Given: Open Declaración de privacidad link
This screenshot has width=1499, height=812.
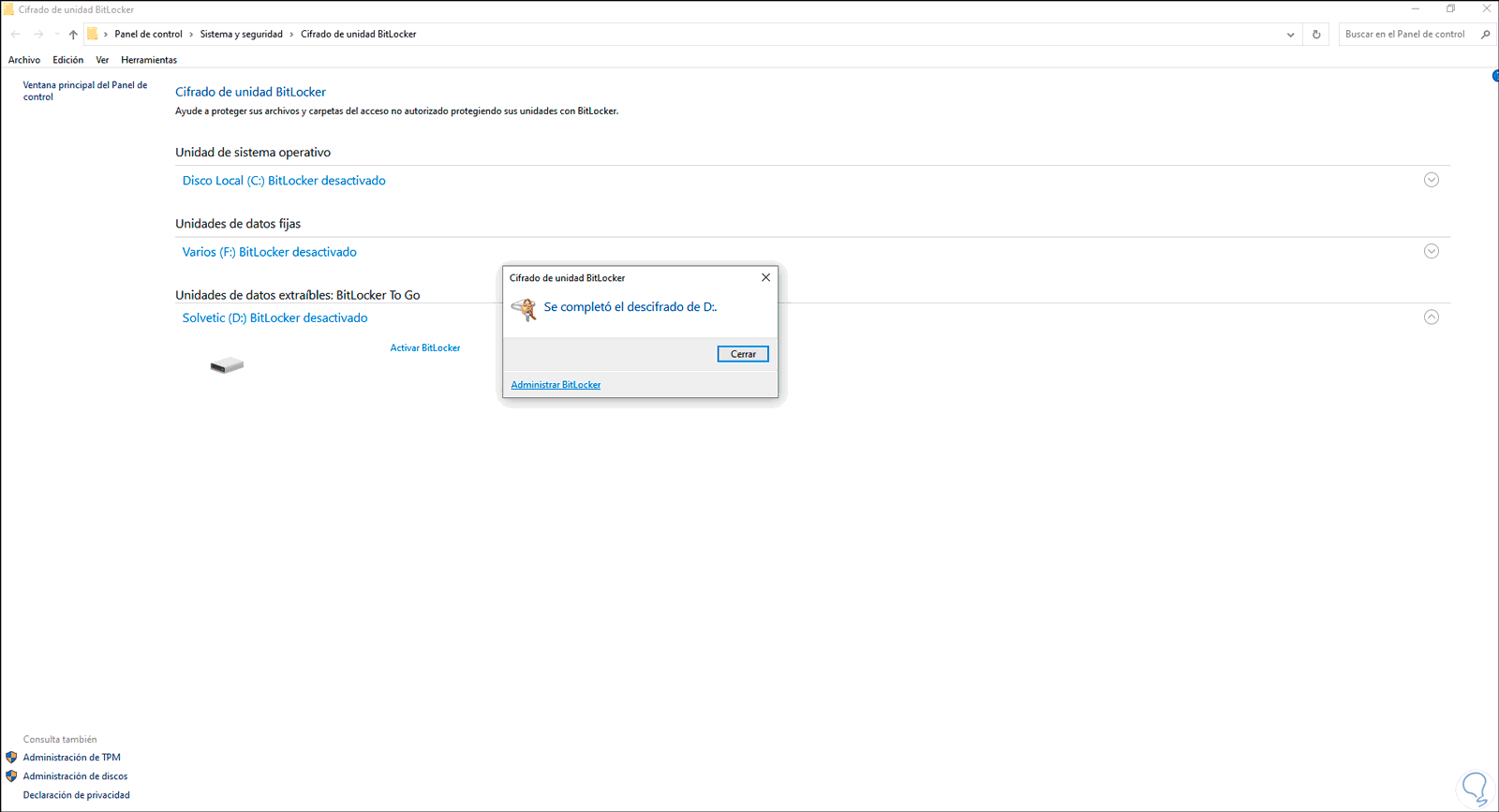Looking at the screenshot, I should point(77,795).
